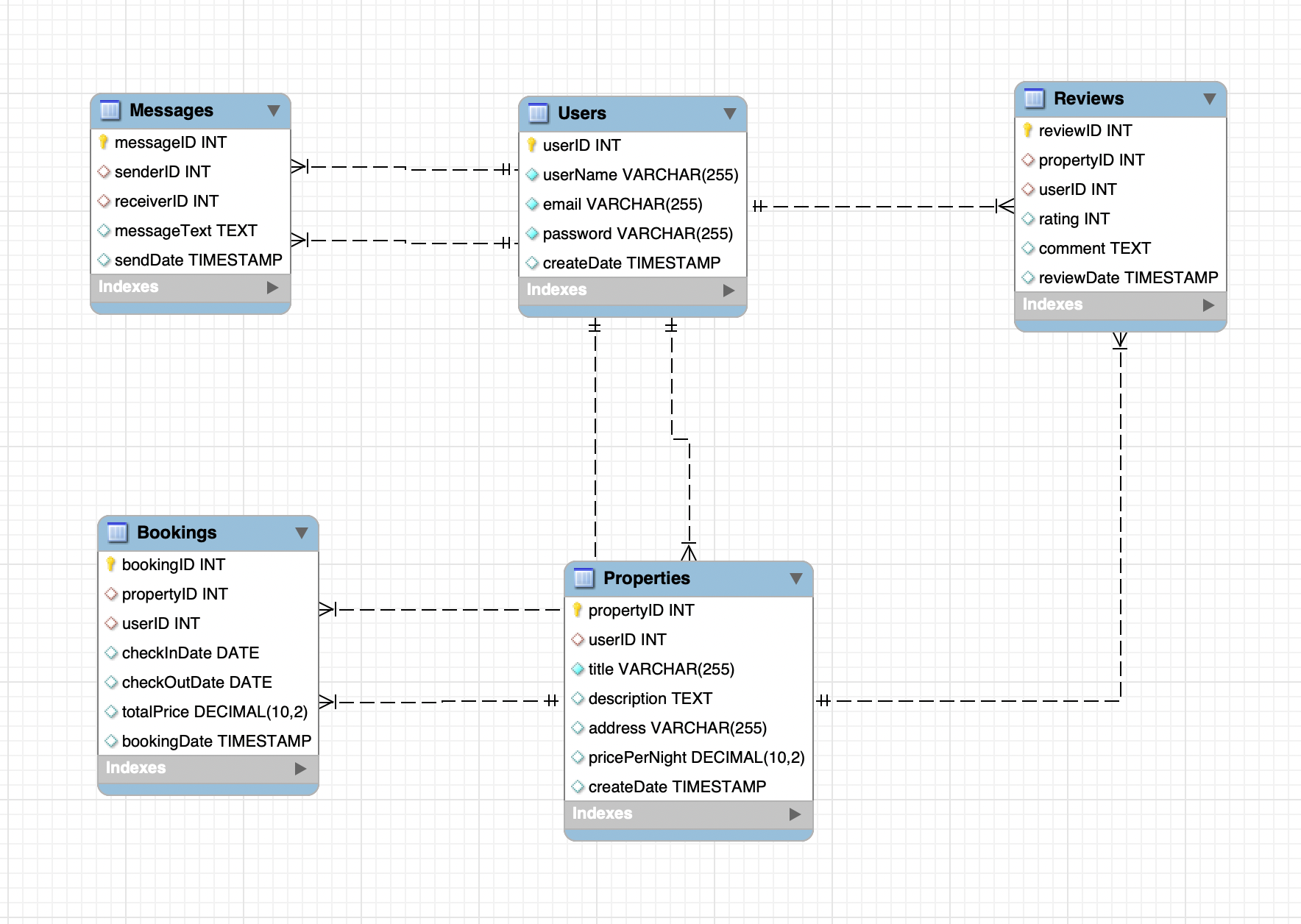The image size is (1301, 924).
Task: Click the bookingID primary key icon
Action: click(111, 564)
